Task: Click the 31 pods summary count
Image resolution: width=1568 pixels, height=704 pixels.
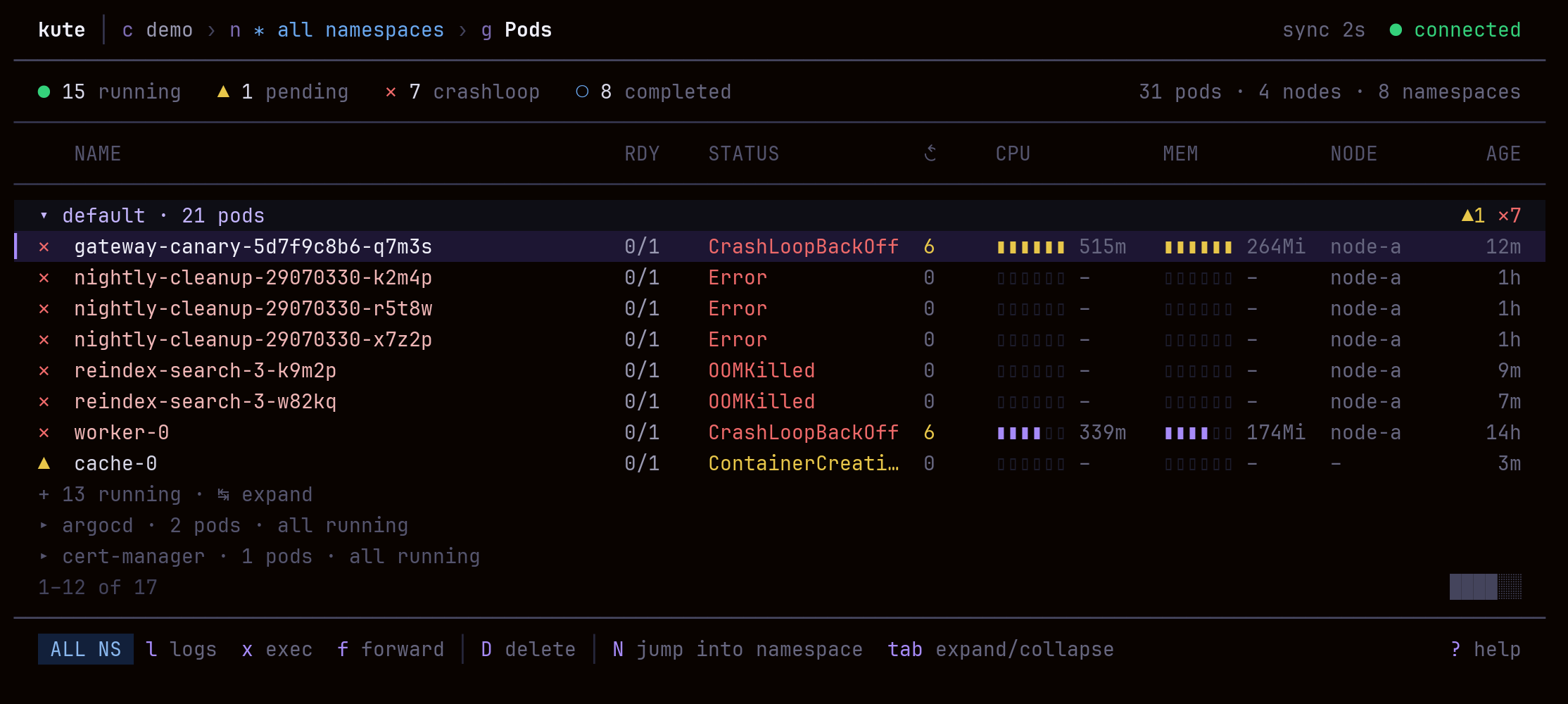Action: 1180,92
